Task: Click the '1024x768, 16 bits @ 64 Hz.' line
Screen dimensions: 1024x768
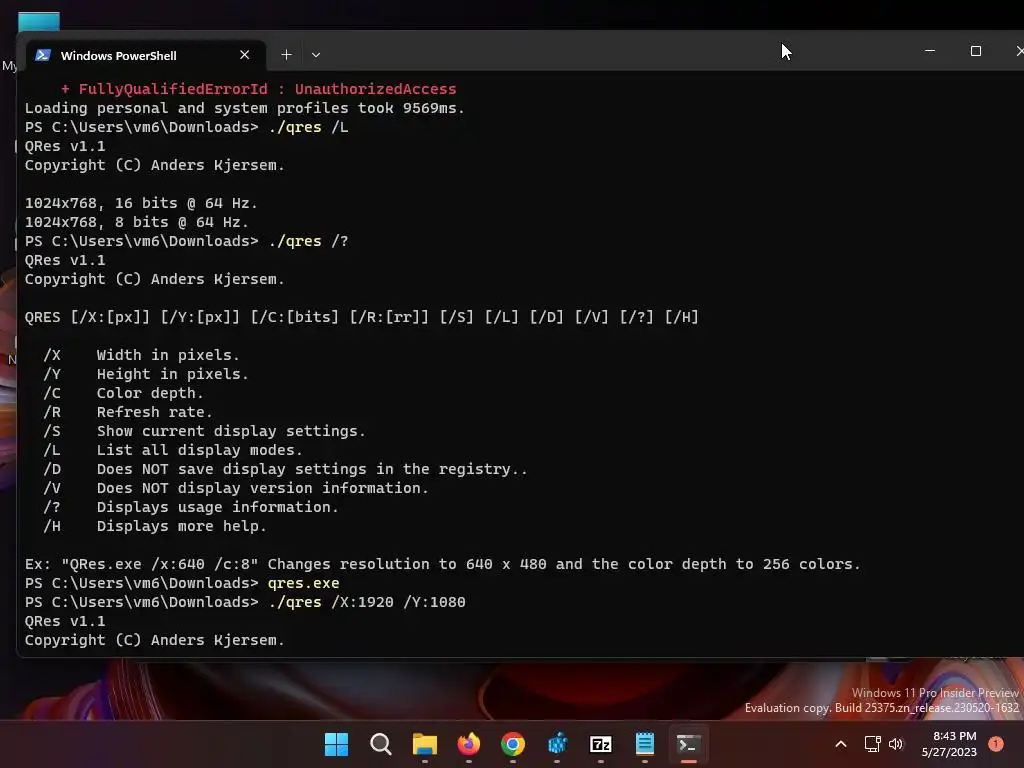Action: (141, 203)
